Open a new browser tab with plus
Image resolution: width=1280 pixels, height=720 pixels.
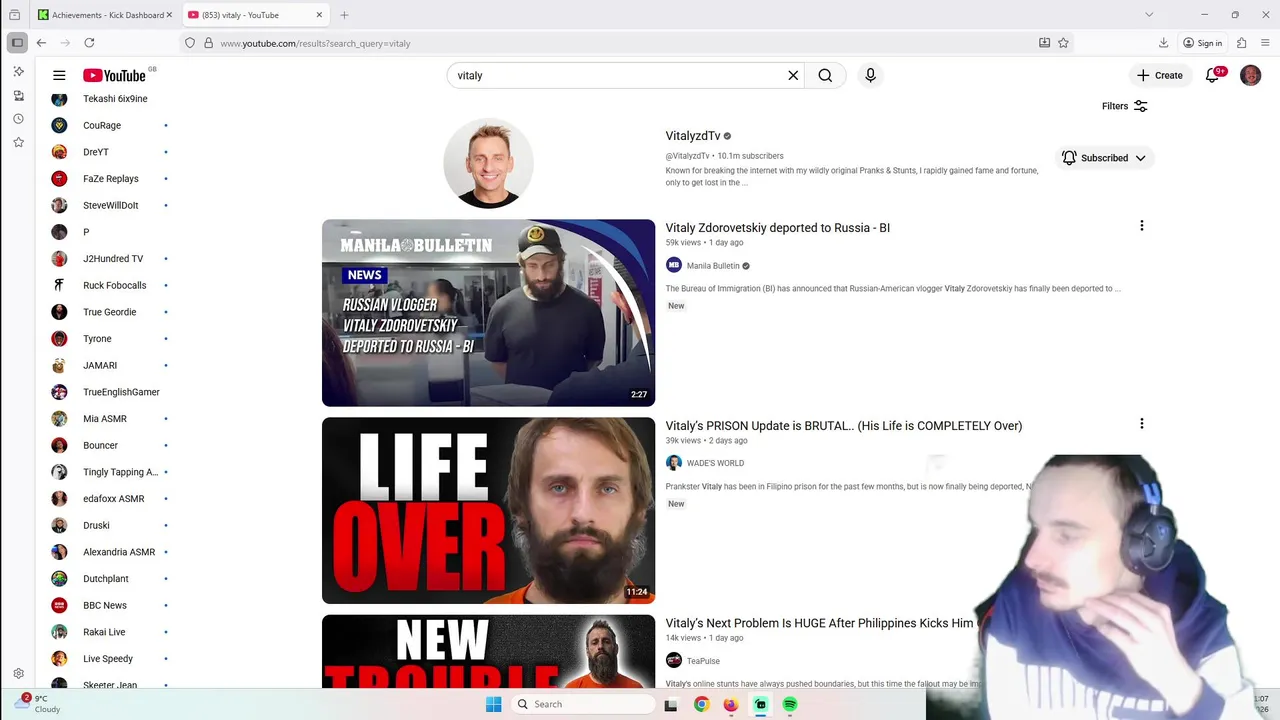click(x=344, y=15)
